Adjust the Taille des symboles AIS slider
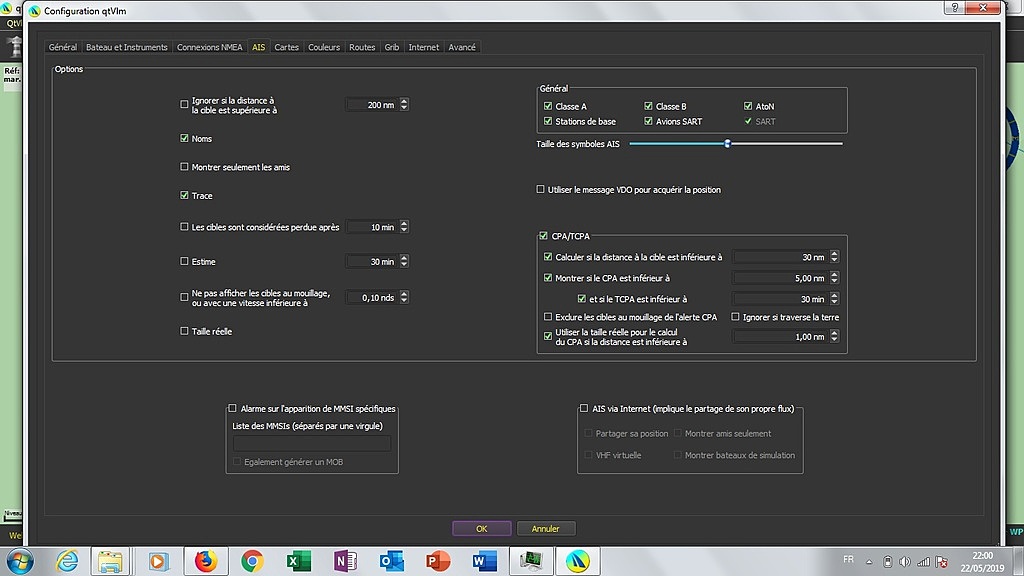The image size is (1024, 576). tap(727, 144)
